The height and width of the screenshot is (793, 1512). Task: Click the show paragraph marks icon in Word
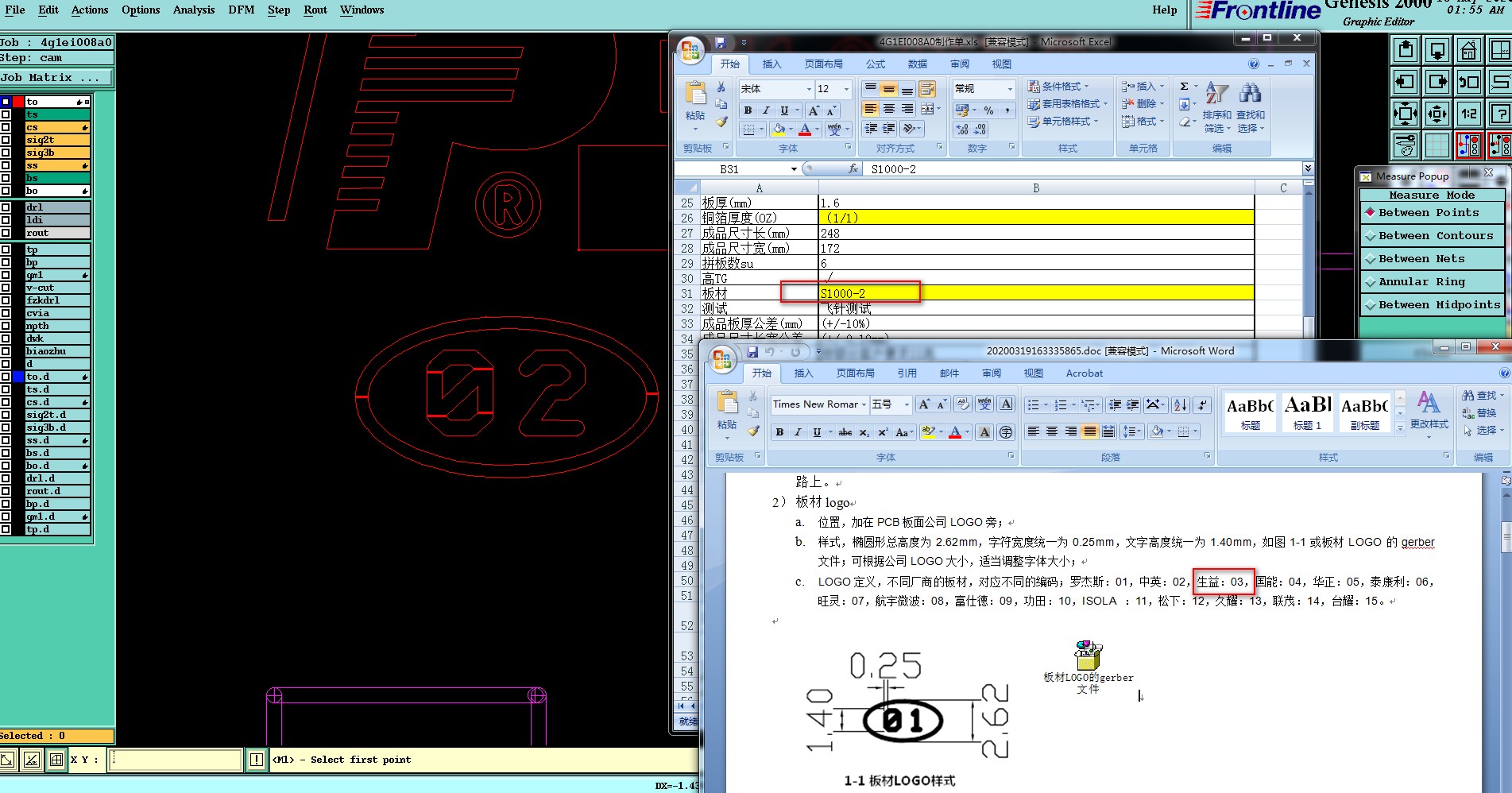tap(1203, 405)
